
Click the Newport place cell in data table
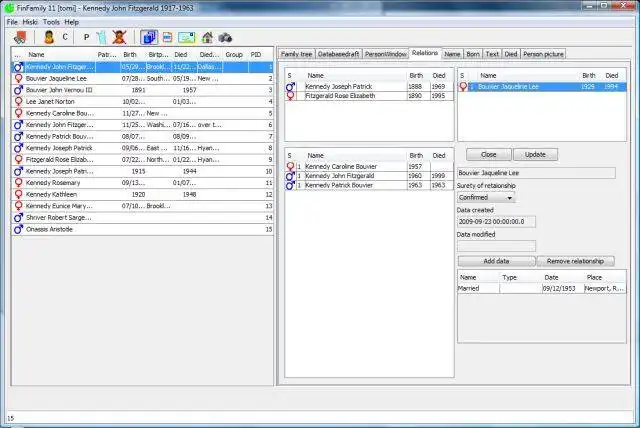[x=604, y=288]
